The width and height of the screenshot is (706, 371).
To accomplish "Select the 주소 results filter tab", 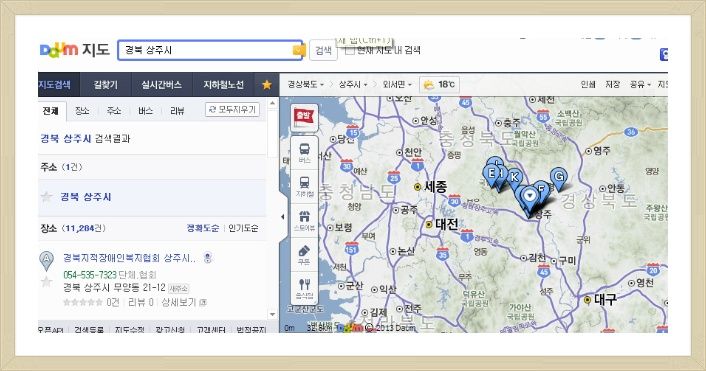I will [113, 111].
